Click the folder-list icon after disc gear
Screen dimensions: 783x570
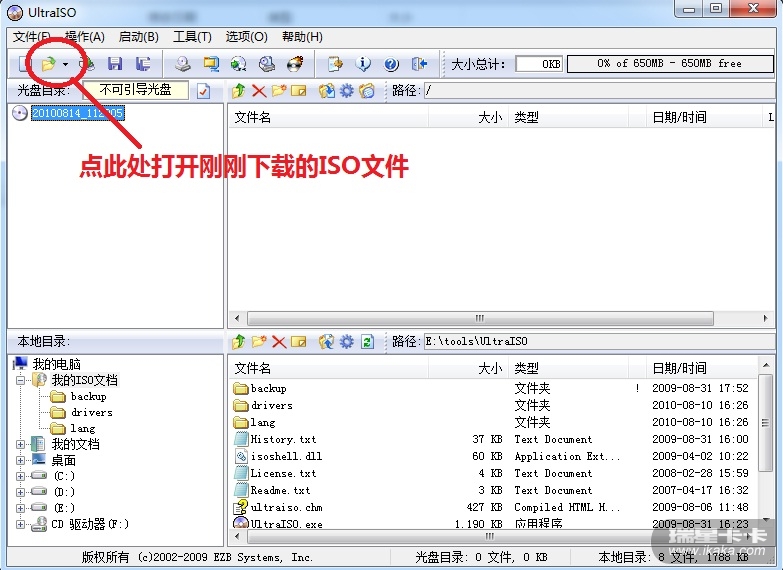[367, 90]
